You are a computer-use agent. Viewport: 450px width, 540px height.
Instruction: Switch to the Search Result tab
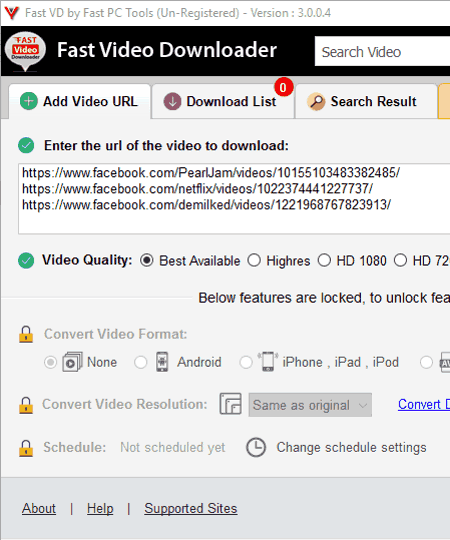tap(366, 101)
